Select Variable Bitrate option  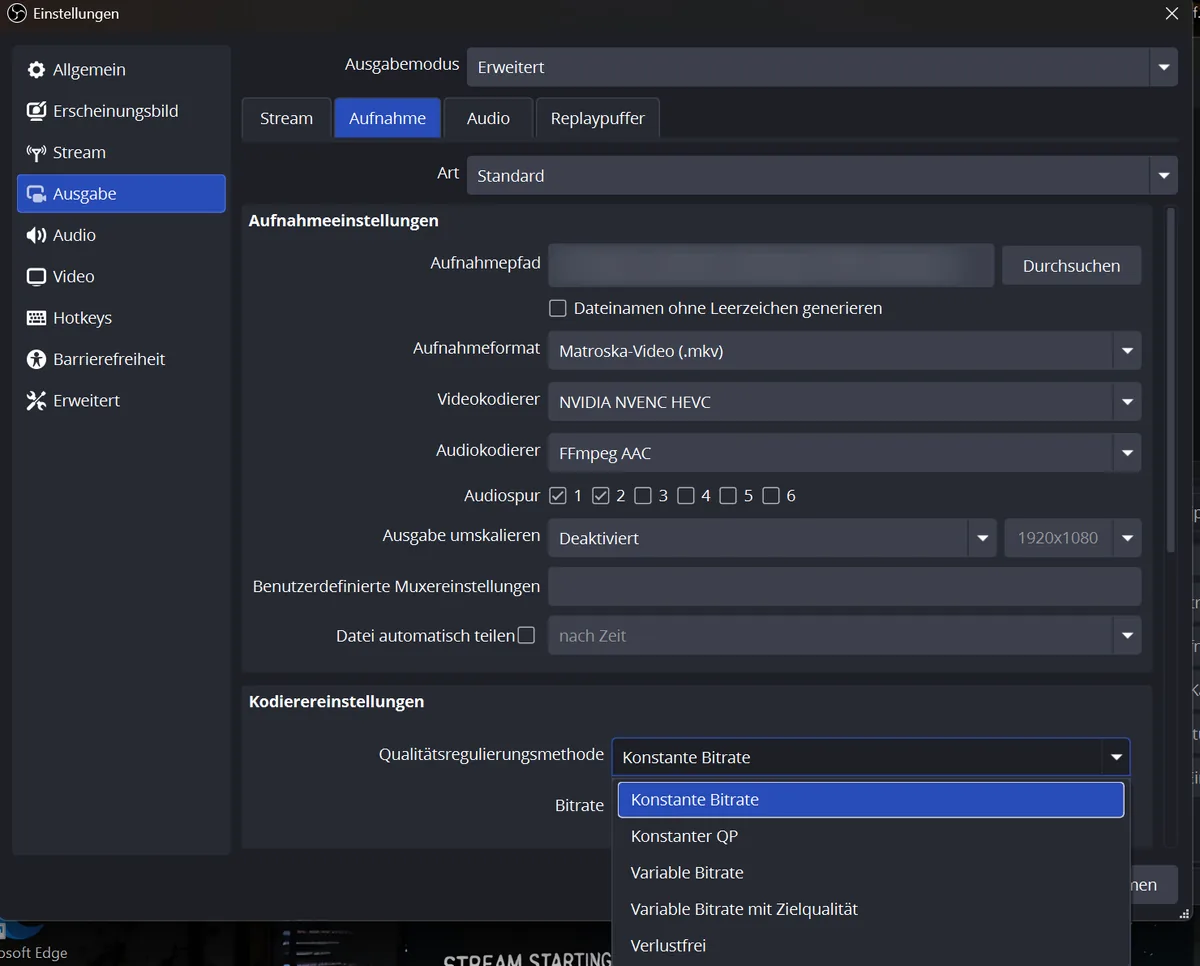point(871,873)
